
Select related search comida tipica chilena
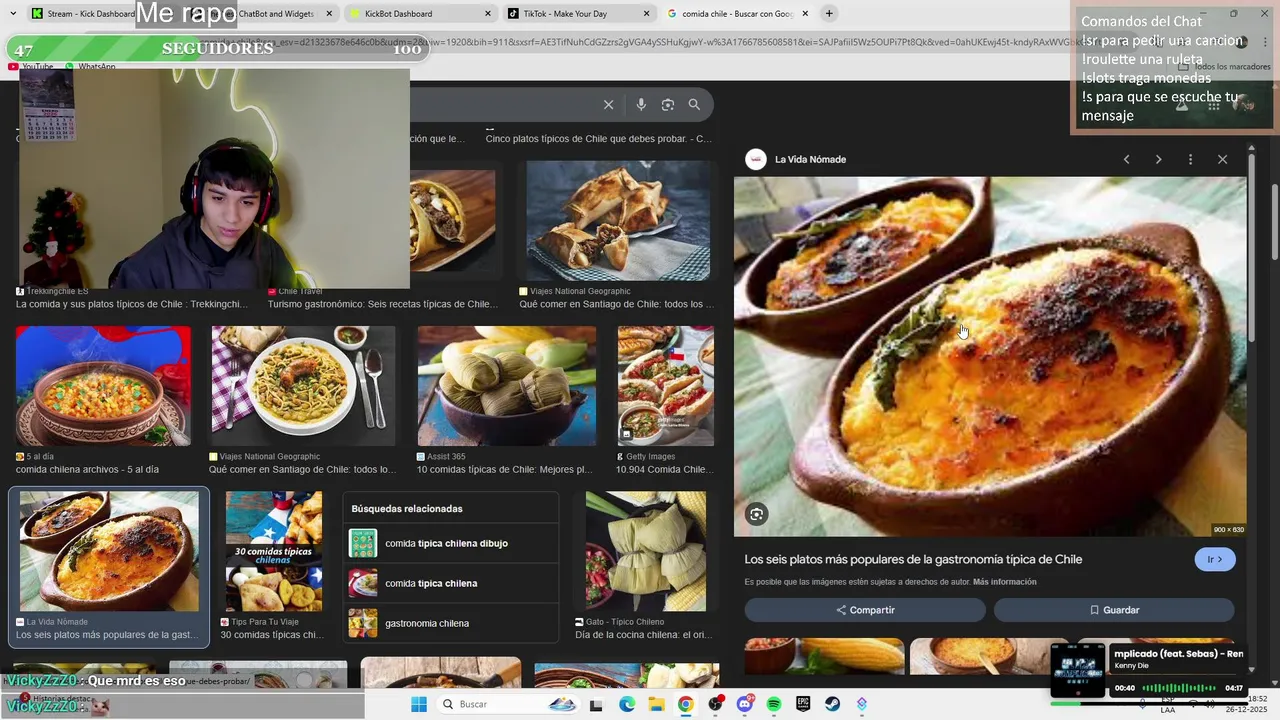450,583
